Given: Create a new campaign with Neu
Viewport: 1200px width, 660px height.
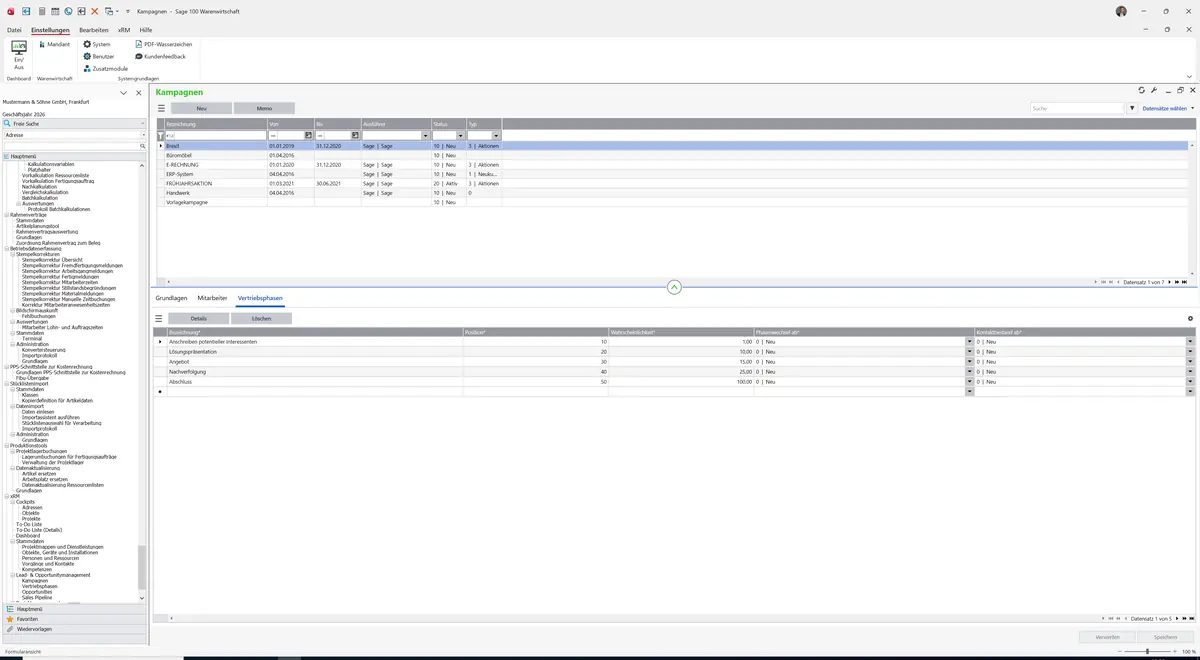Looking at the screenshot, I should (201, 108).
